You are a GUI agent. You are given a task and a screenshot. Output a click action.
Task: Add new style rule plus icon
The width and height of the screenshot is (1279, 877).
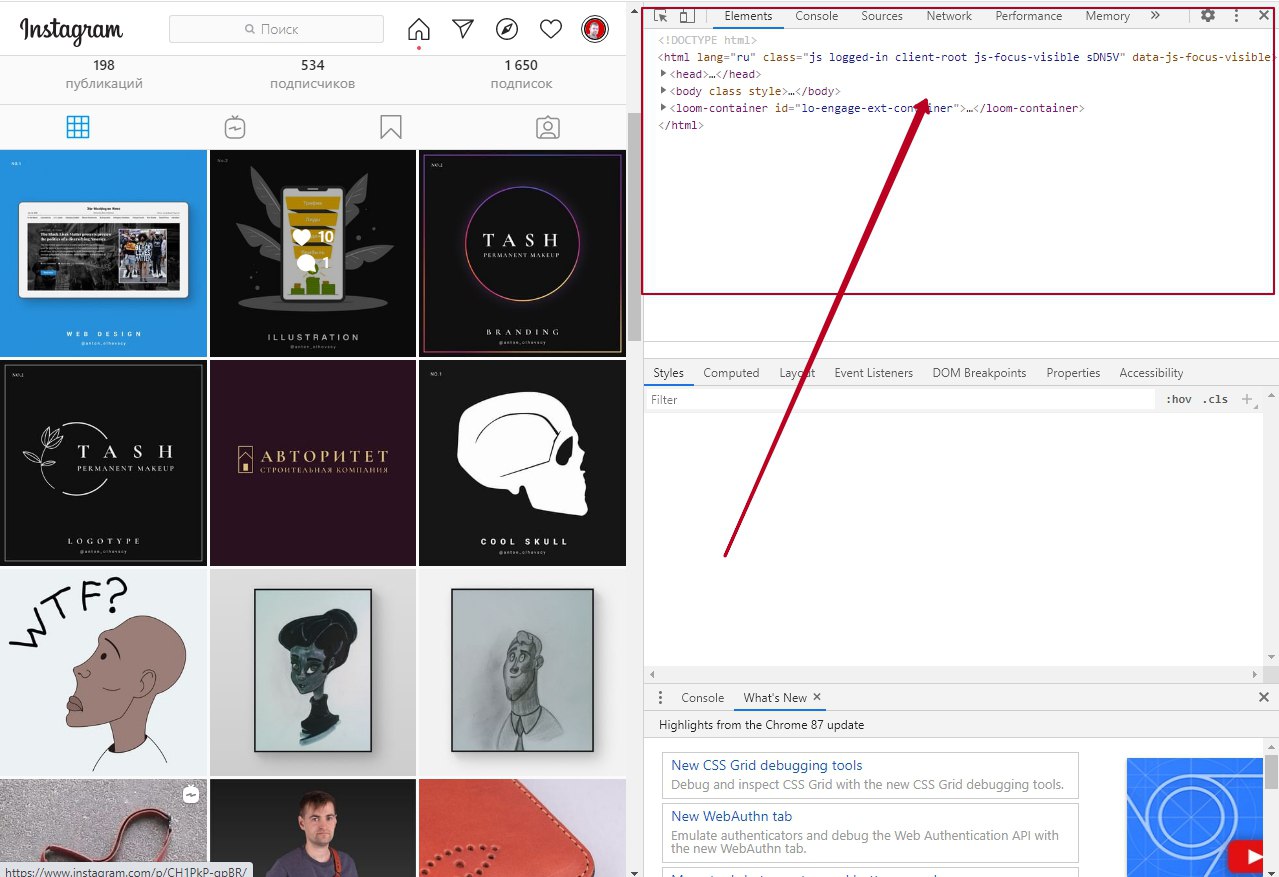coord(1246,399)
